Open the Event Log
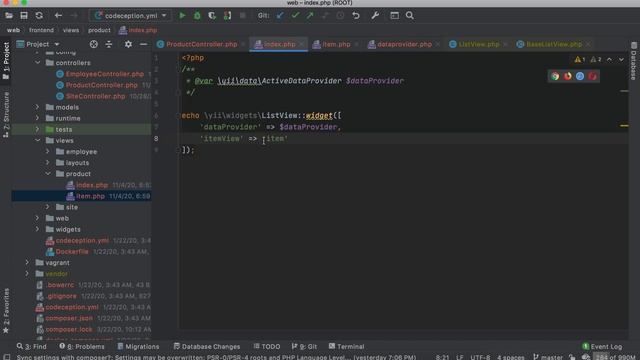 point(602,347)
